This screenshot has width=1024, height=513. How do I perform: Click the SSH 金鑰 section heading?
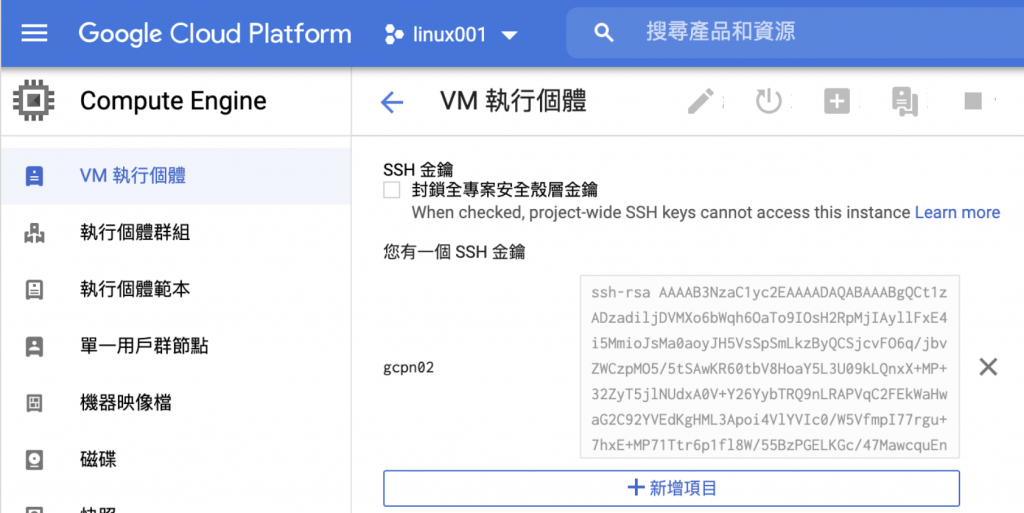[418, 170]
